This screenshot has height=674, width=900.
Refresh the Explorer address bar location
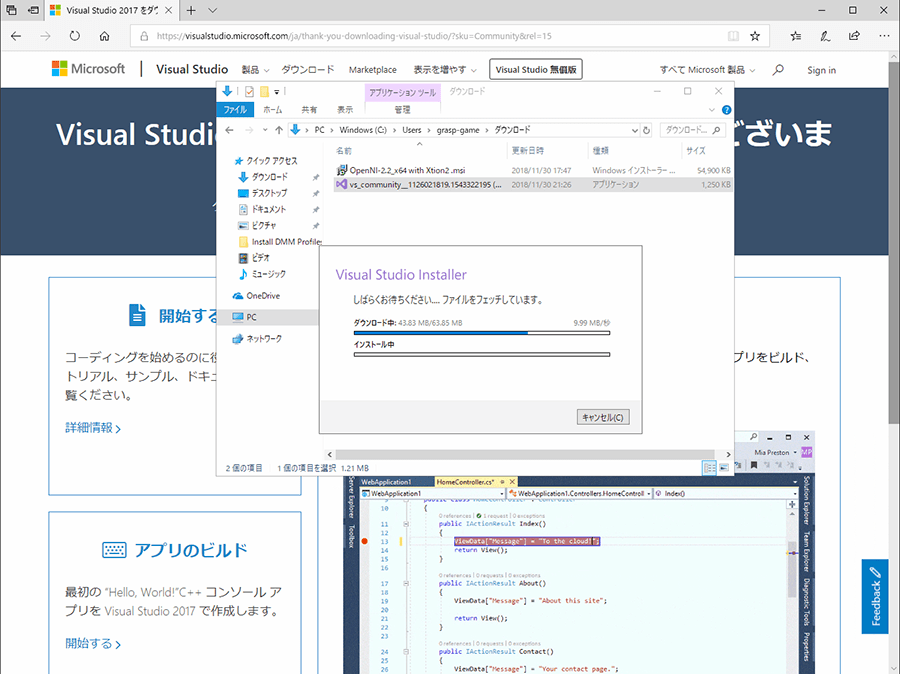pos(647,130)
